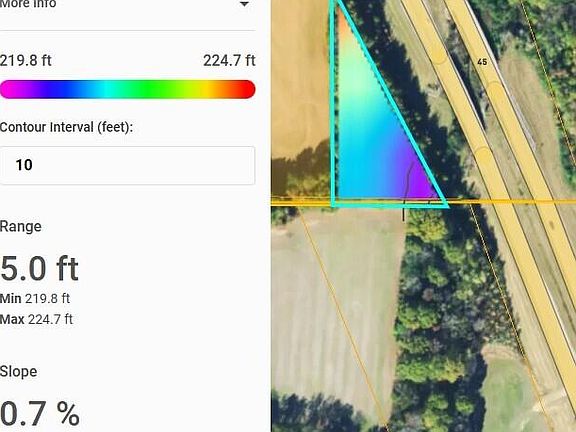Click the magenta end of elevation gradient
Image resolution: width=576 pixels, height=432 pixels.
coord(9,89)
